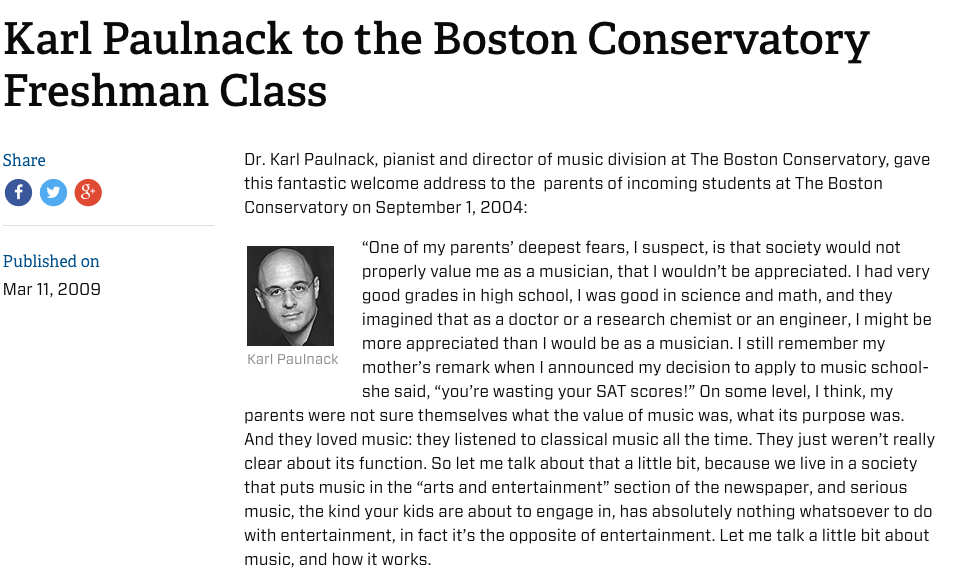
Task: Select the 'Mar 11, 2009' publication date
Action: (x=51, y=290)
